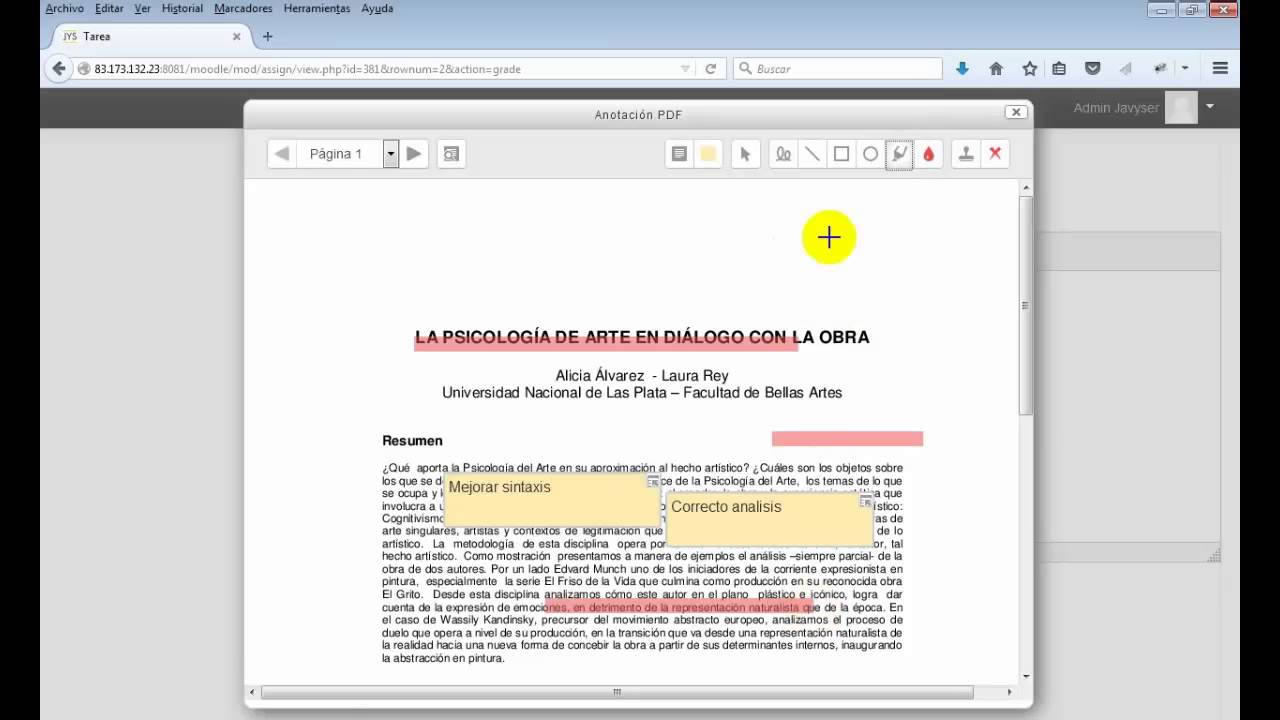The height and width of the screenshot is (720, 1280).
Task: Select the Tarea browser tab
Action: point(148,36)
